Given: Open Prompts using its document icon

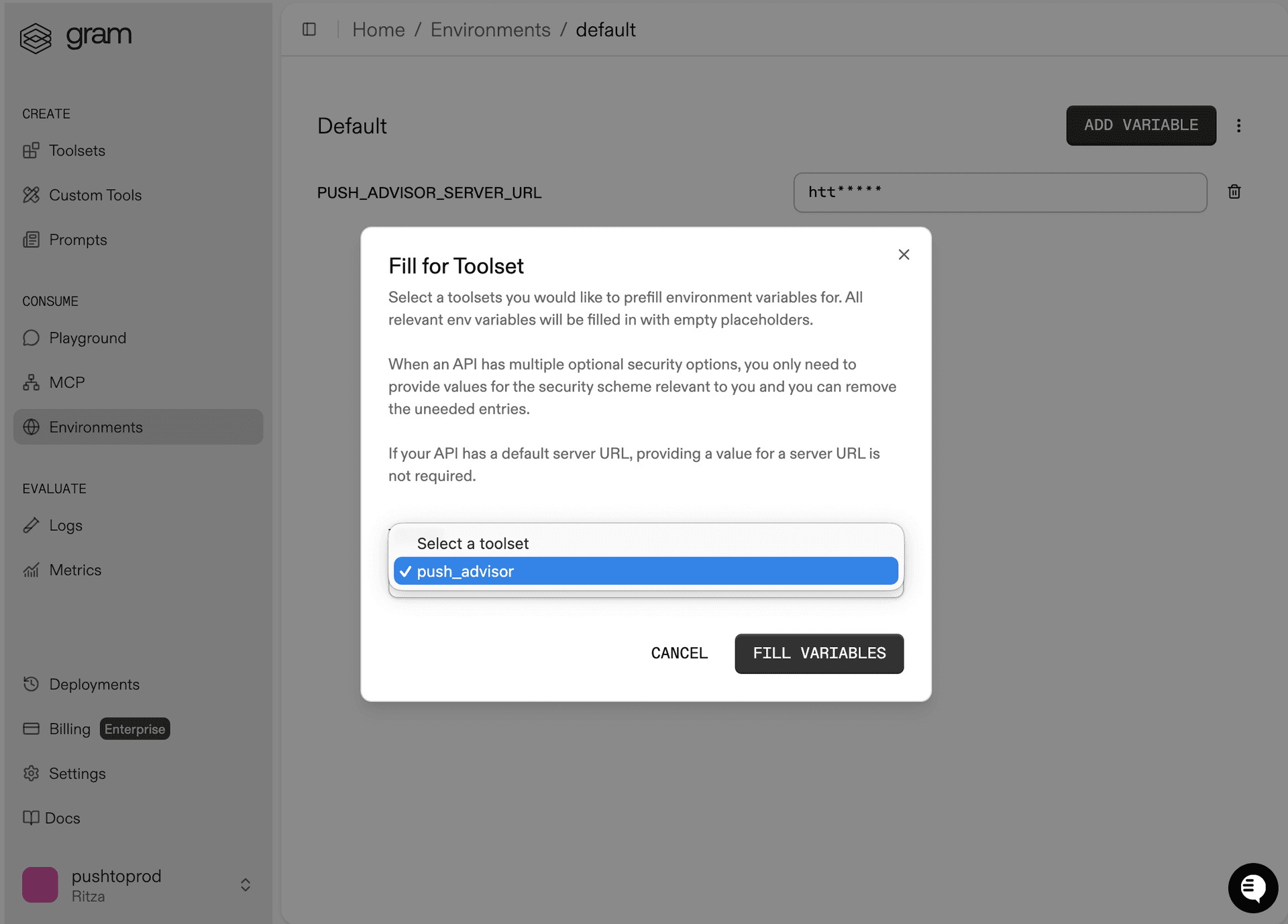Looking at the screenshot, I should [32, 239].
